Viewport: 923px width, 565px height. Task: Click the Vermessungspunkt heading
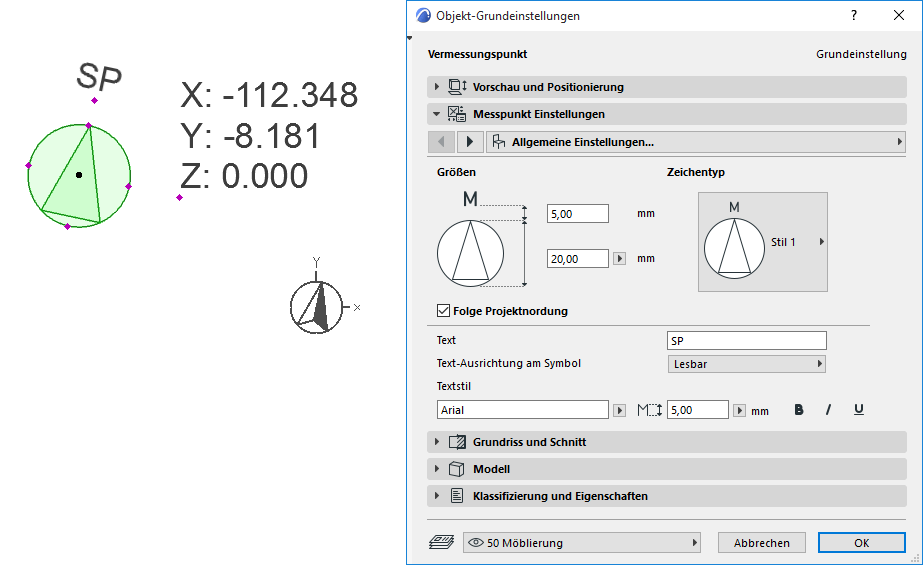click(477, 54)
